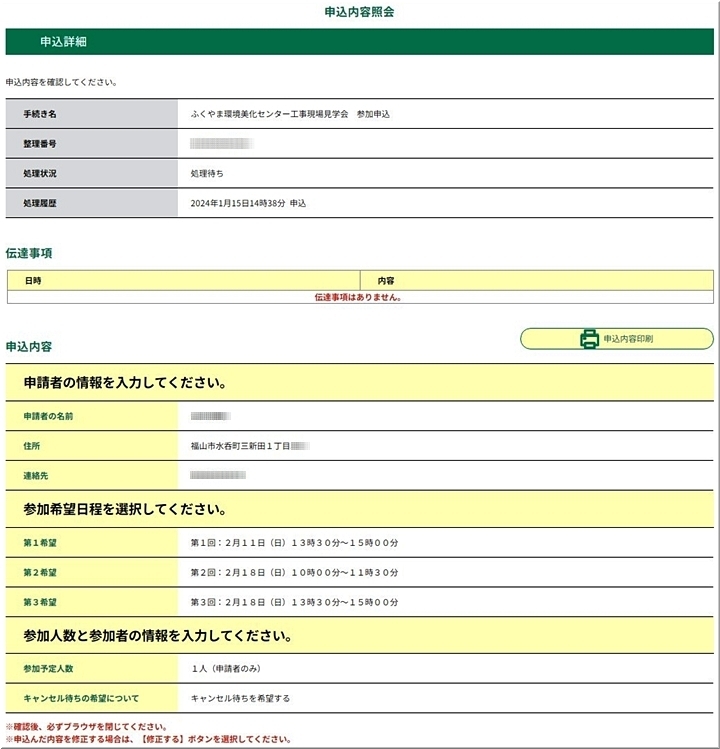The height and width of the screenshot is (749, 720).
Task: Click the blurred 申請者の名前 value
Action: (210, 415)
